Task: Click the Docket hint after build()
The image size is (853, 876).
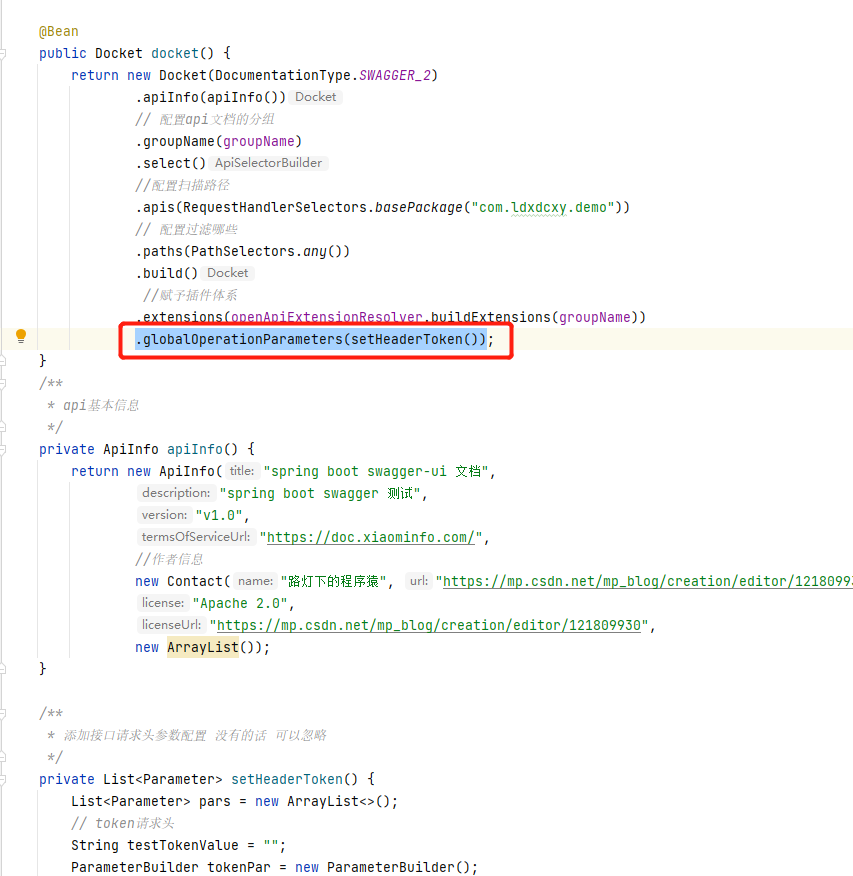Action: [x=227, y=272]
